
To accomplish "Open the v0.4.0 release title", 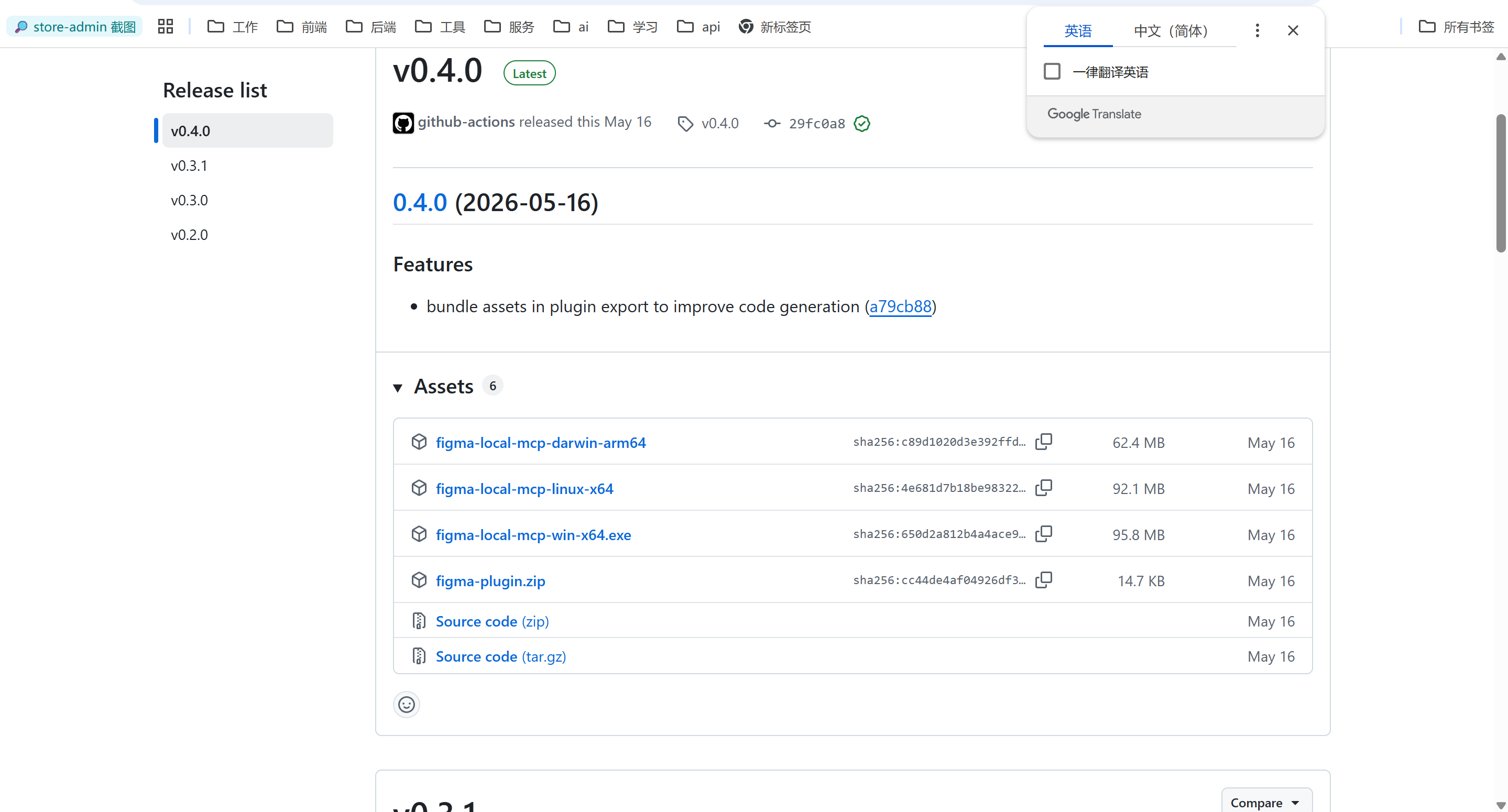I will pyautogui.click(x=438, y=71).
